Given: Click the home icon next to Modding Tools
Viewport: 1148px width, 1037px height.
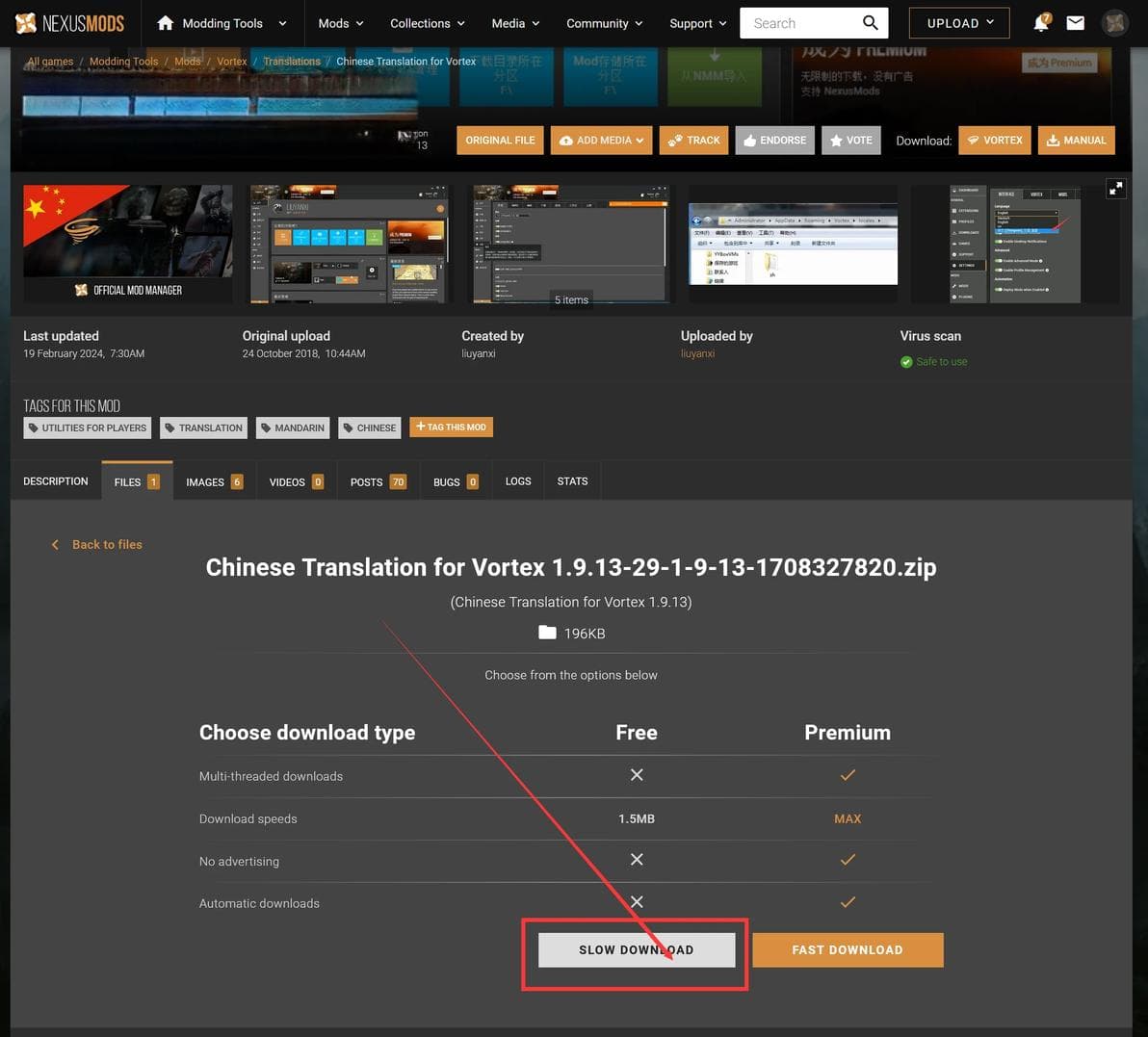Looking at the screenshot, I should coord(166,23).
